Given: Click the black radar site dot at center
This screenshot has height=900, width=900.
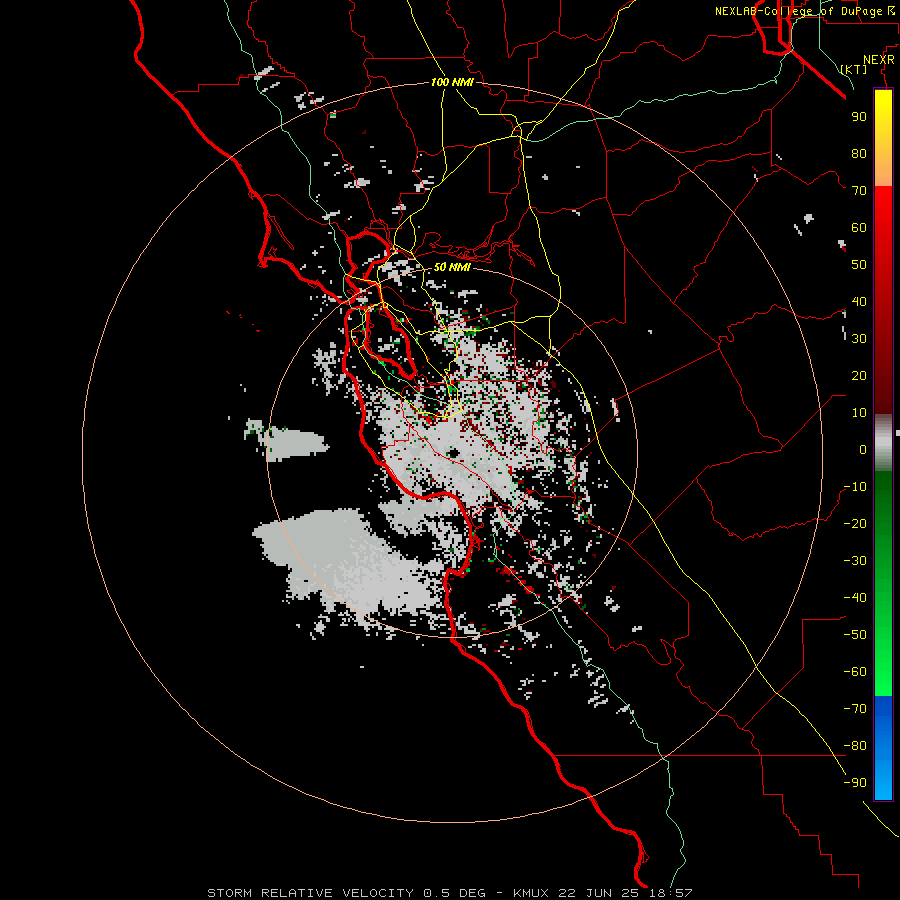Looking at the screenshot, I should pyautogui.click(x=453, y=453).
